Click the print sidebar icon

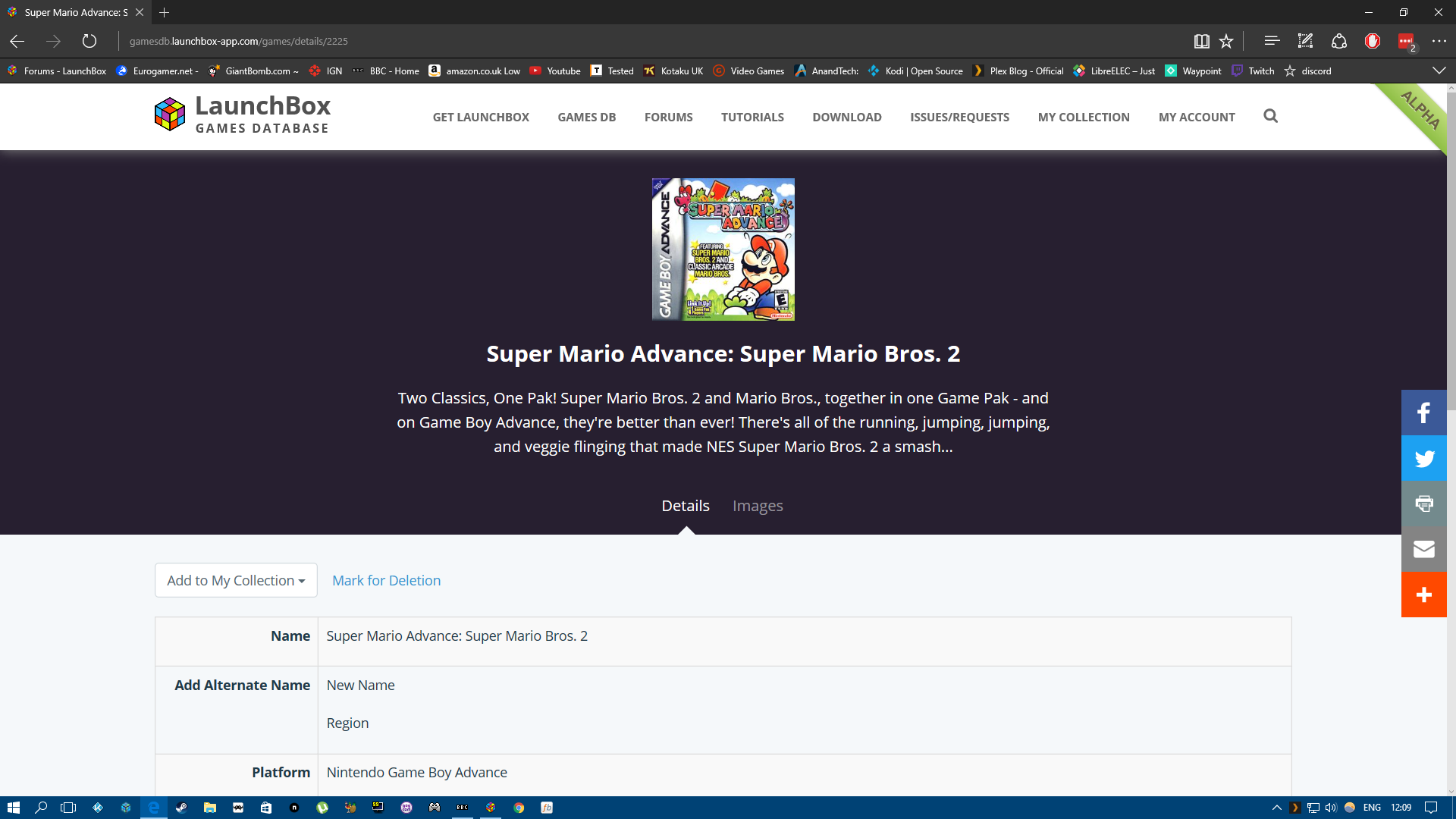[1424, 504]
